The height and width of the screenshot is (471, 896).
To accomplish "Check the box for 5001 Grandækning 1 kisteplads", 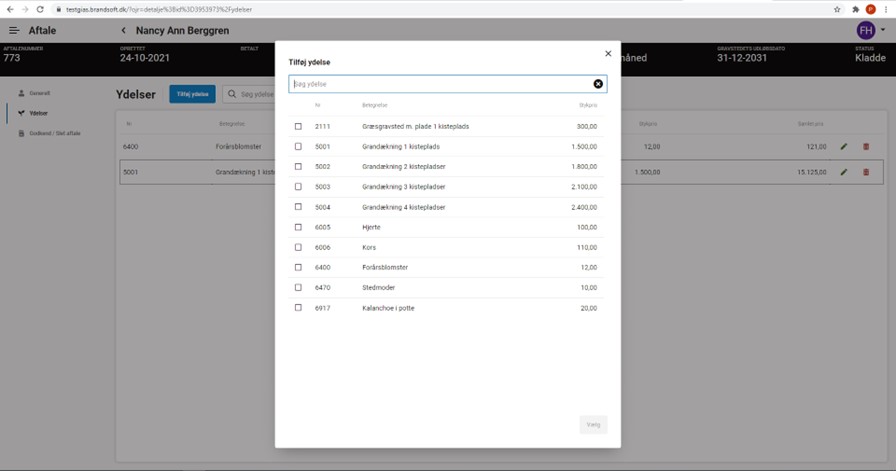I will [x=298, y=146].
